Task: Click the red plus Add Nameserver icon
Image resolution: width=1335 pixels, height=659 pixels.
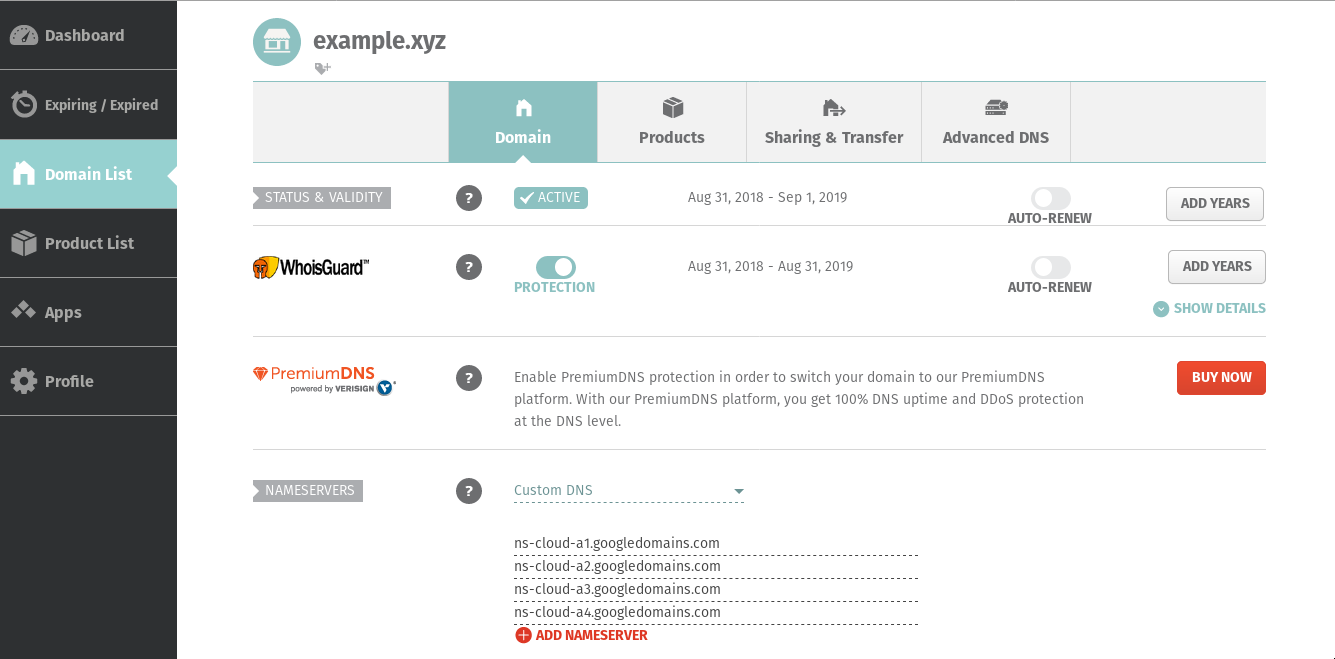Action: point(523,635)
